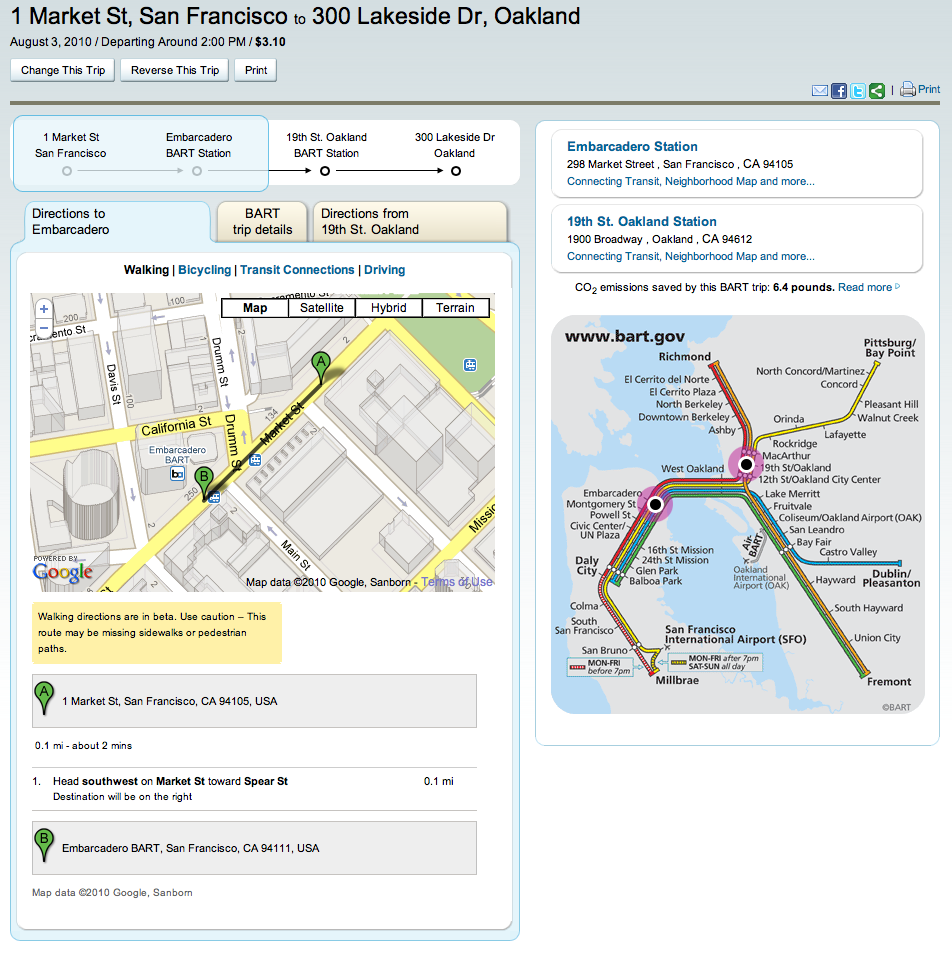This screenshot has height=953, width=952.
Task: Click the Print text link at top right
Action: pyautogui.click(x=929, y=89)
